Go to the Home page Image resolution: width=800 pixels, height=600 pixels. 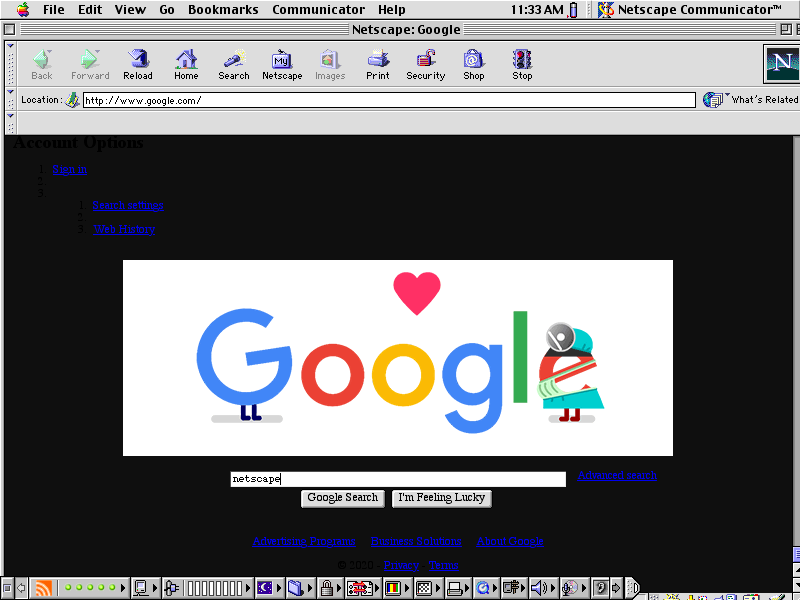click(186, 65)
